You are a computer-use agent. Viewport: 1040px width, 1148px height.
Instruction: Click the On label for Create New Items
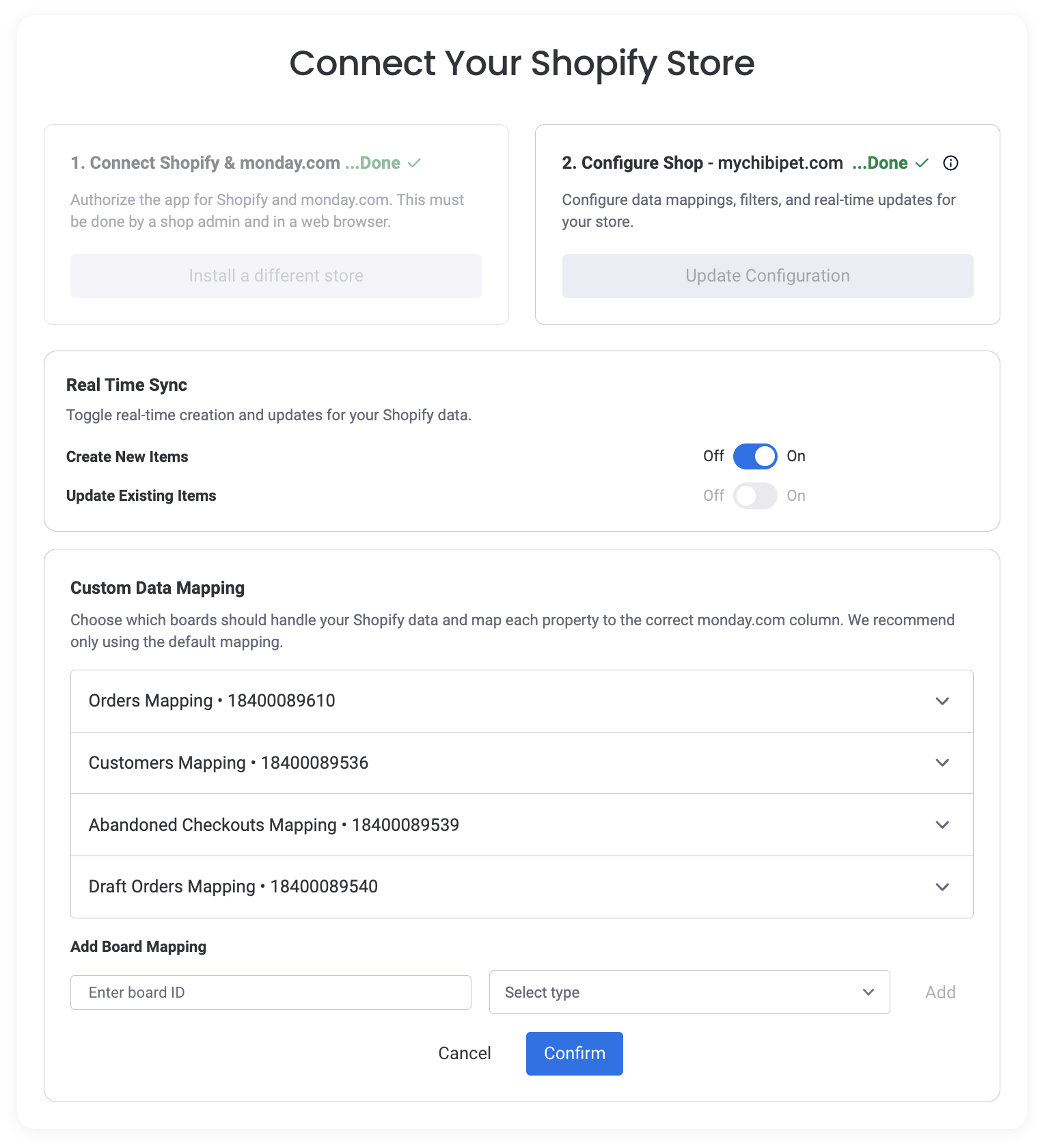click(x=796, y=456)
